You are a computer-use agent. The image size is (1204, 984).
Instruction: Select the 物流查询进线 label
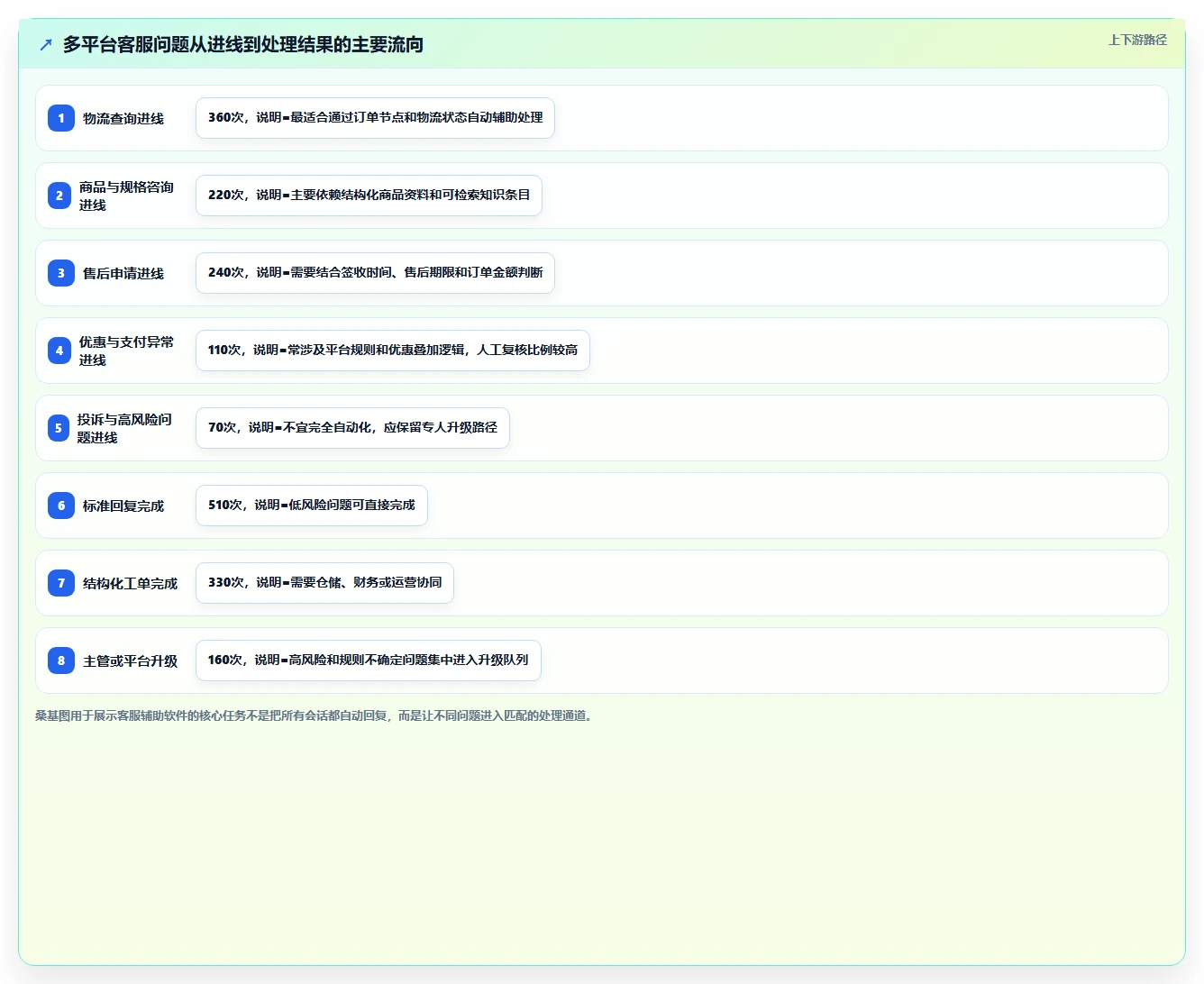pos(123,118)
